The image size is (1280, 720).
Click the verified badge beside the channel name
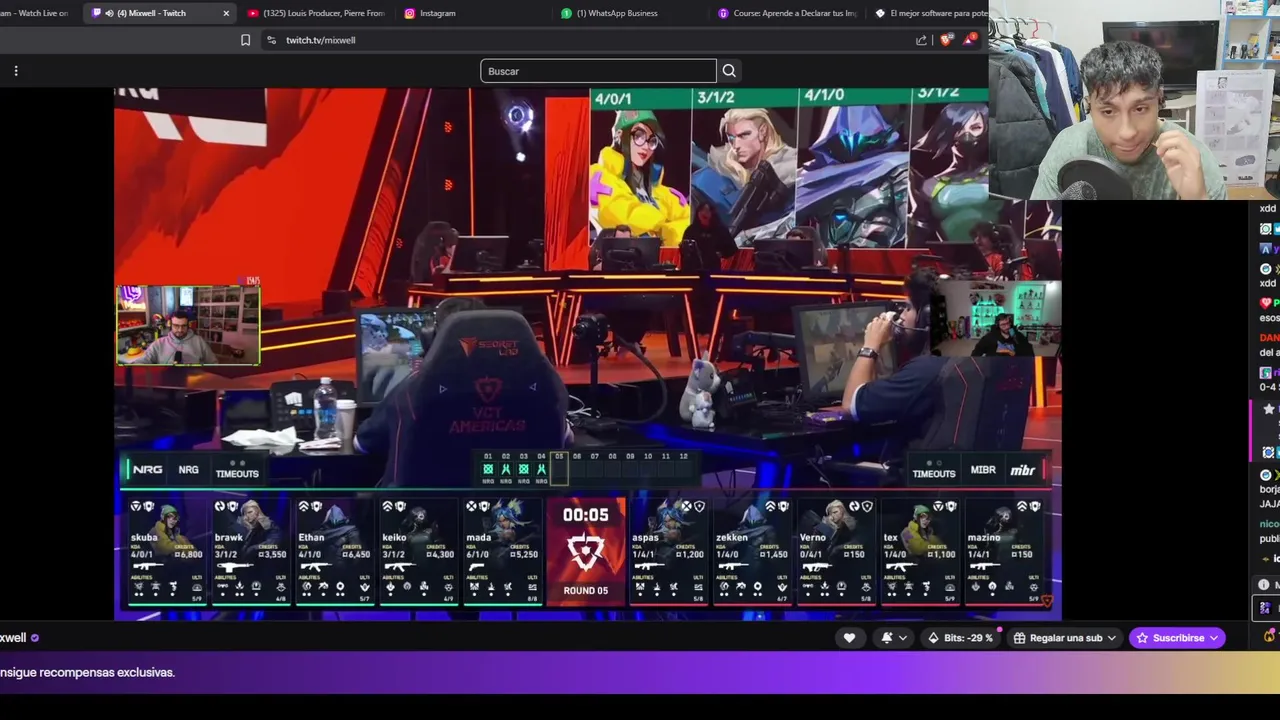[x=35, y=638]
